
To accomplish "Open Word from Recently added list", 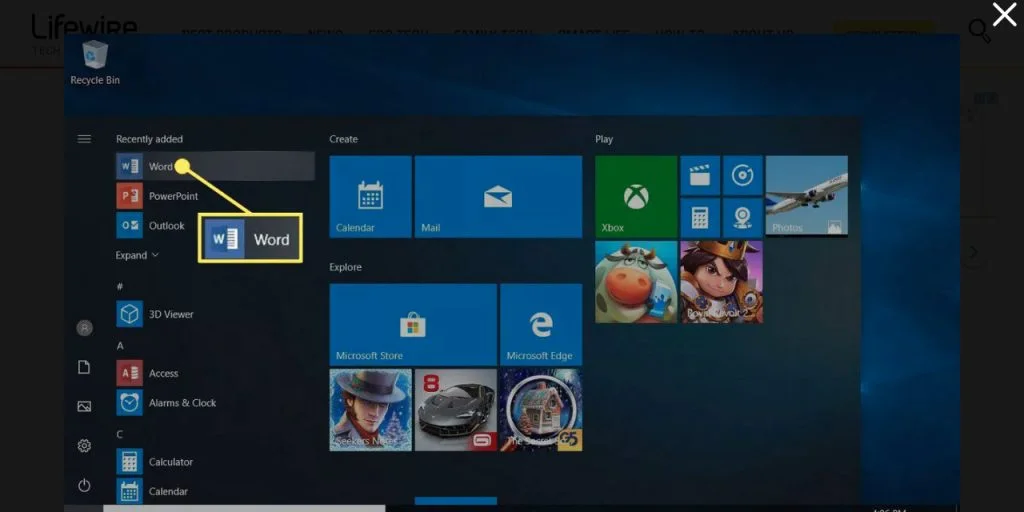I will (215, 167).
